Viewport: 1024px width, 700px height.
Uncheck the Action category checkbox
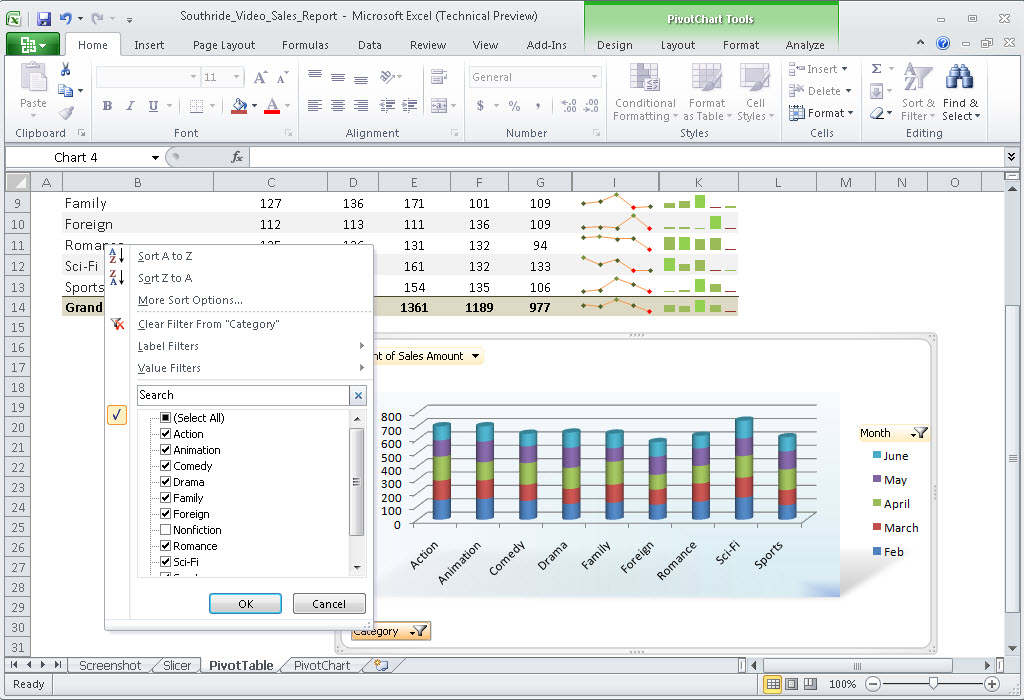coord(166,433)
